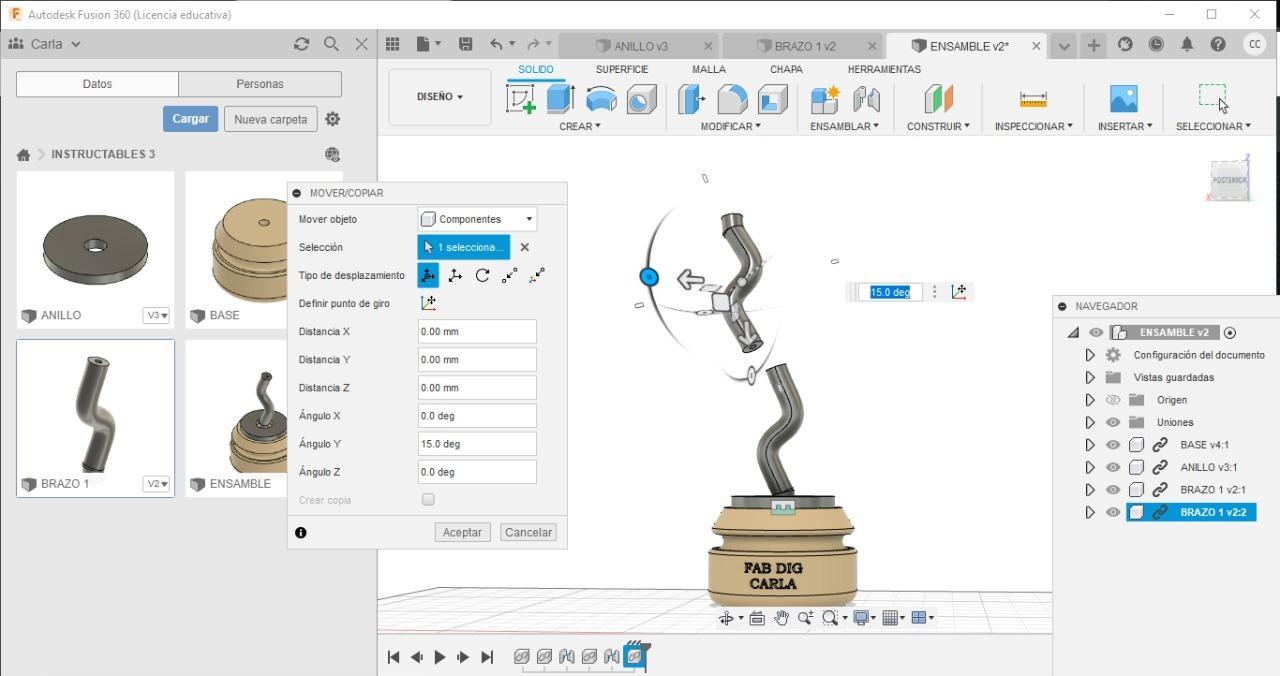1280x676 pixels.
Task: Select the Pan hand tool
Action: tap(781, 618)
